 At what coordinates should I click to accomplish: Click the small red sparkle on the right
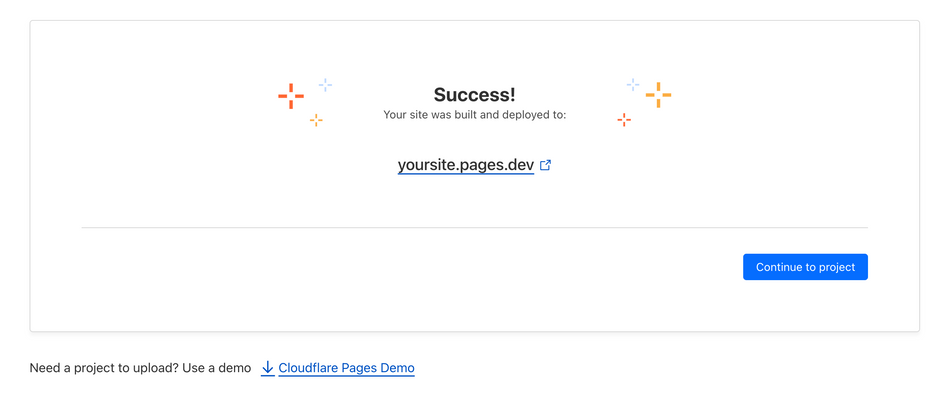pos(624,120)
